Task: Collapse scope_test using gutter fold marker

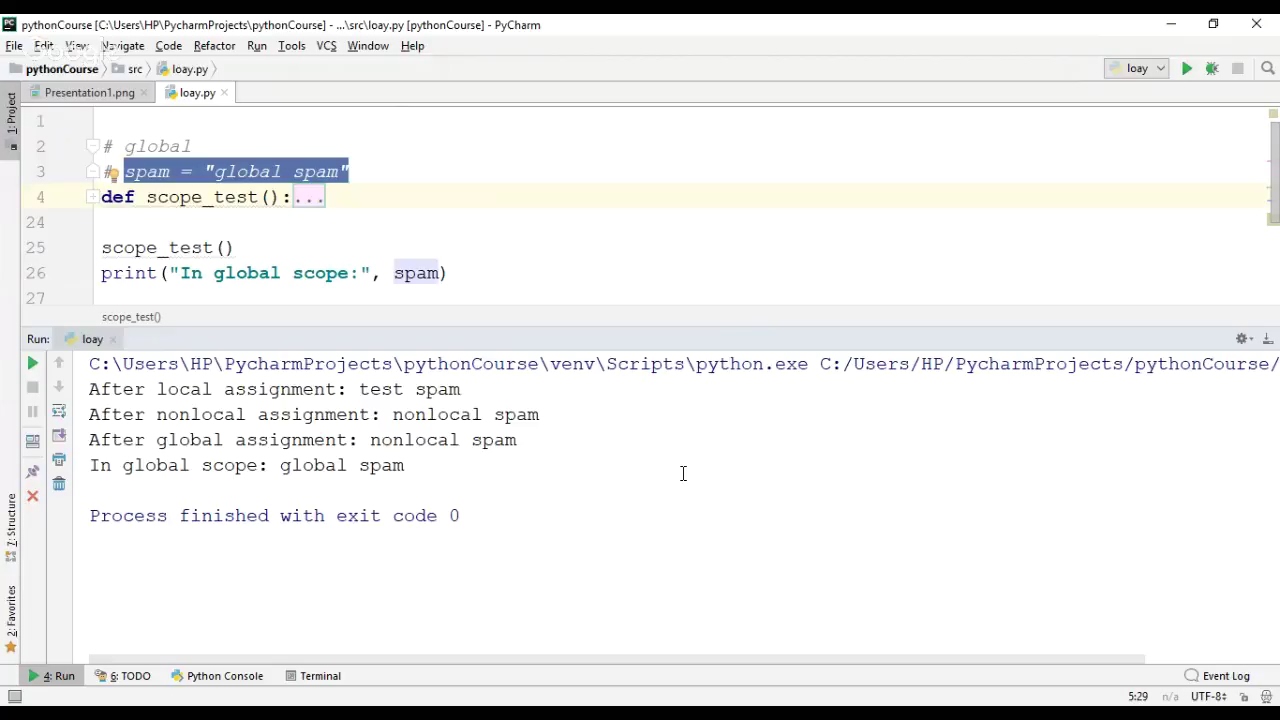Action: point(95,197)
